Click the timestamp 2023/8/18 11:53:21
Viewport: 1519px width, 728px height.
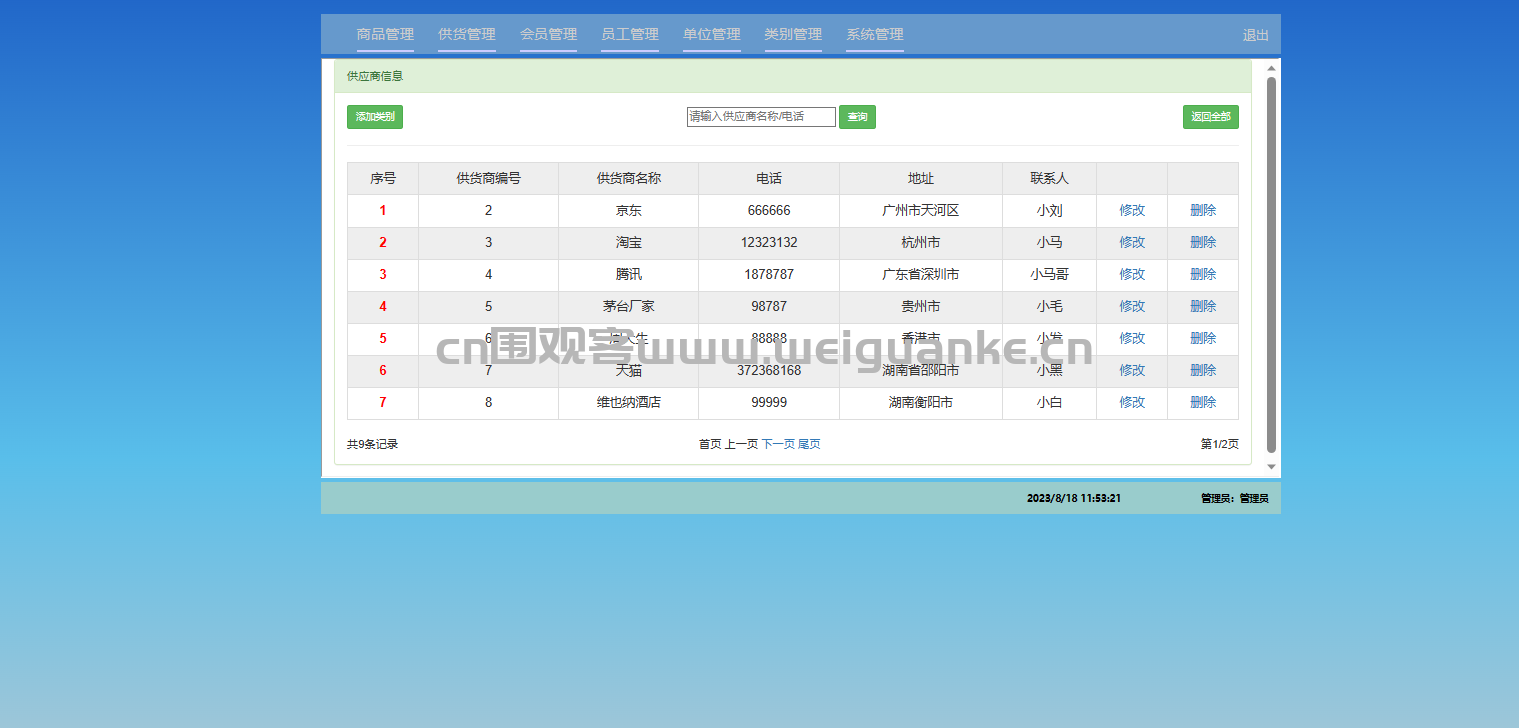(x=1074, y=498)
